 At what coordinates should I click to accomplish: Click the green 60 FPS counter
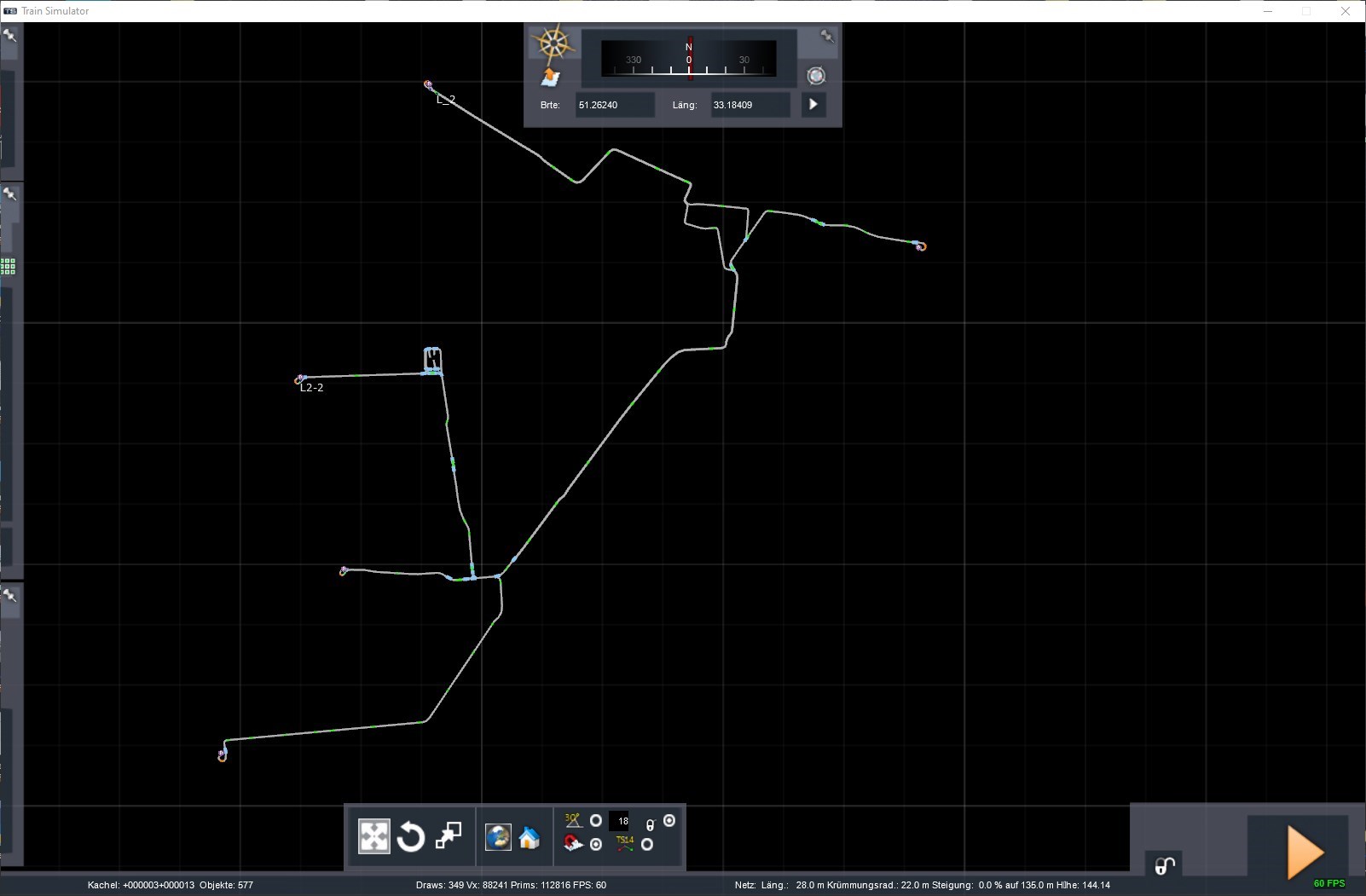tap(1329, 883)
